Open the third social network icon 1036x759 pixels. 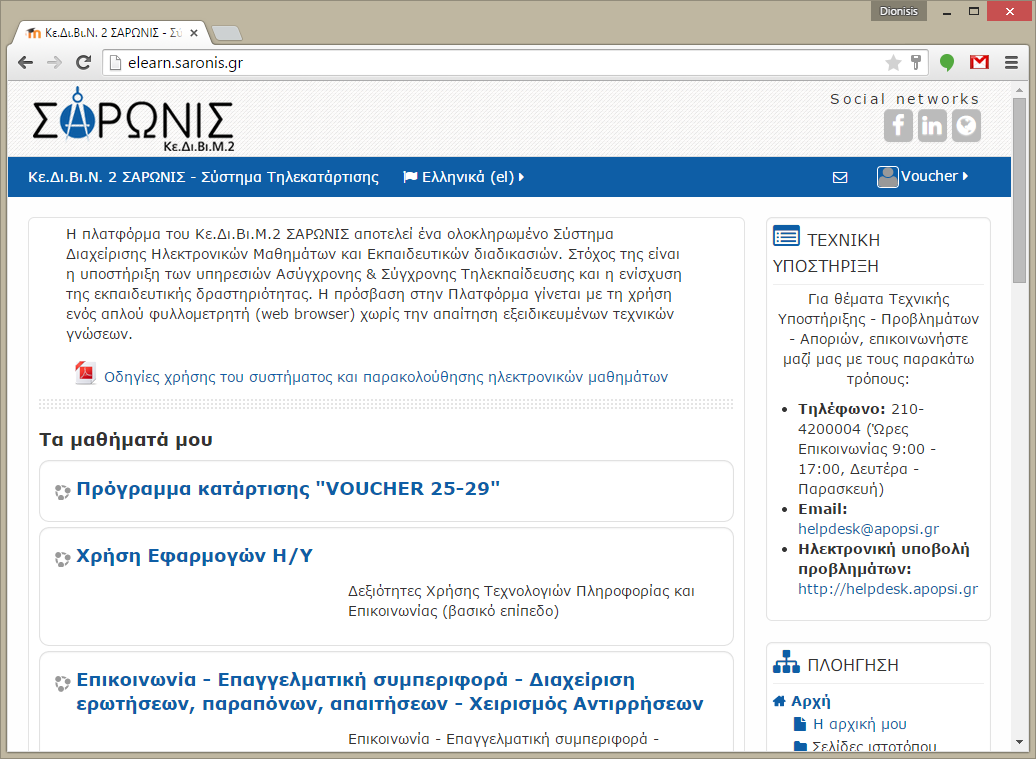(x=966, y=126)
